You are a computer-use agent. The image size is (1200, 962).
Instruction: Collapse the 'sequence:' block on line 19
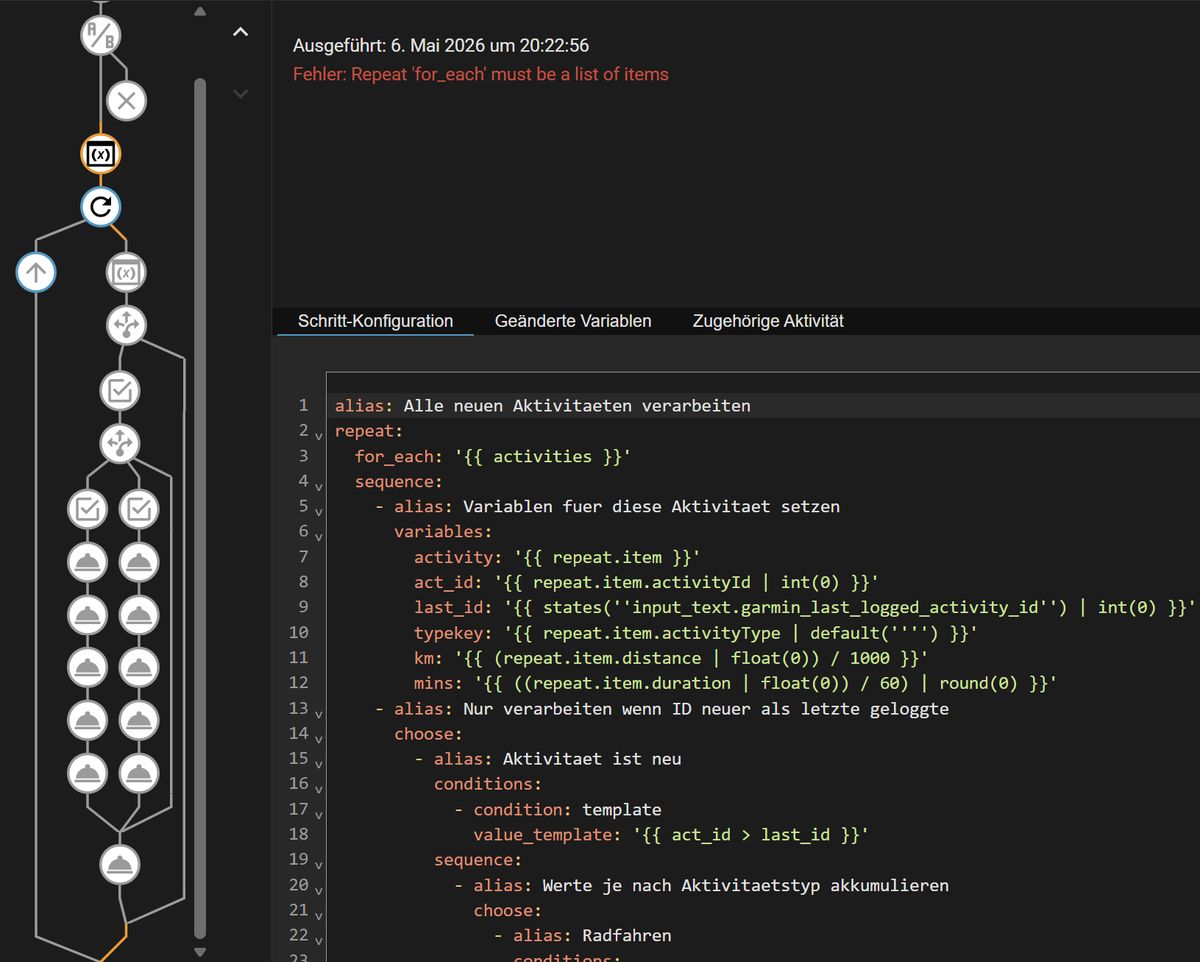pos(318,866)
